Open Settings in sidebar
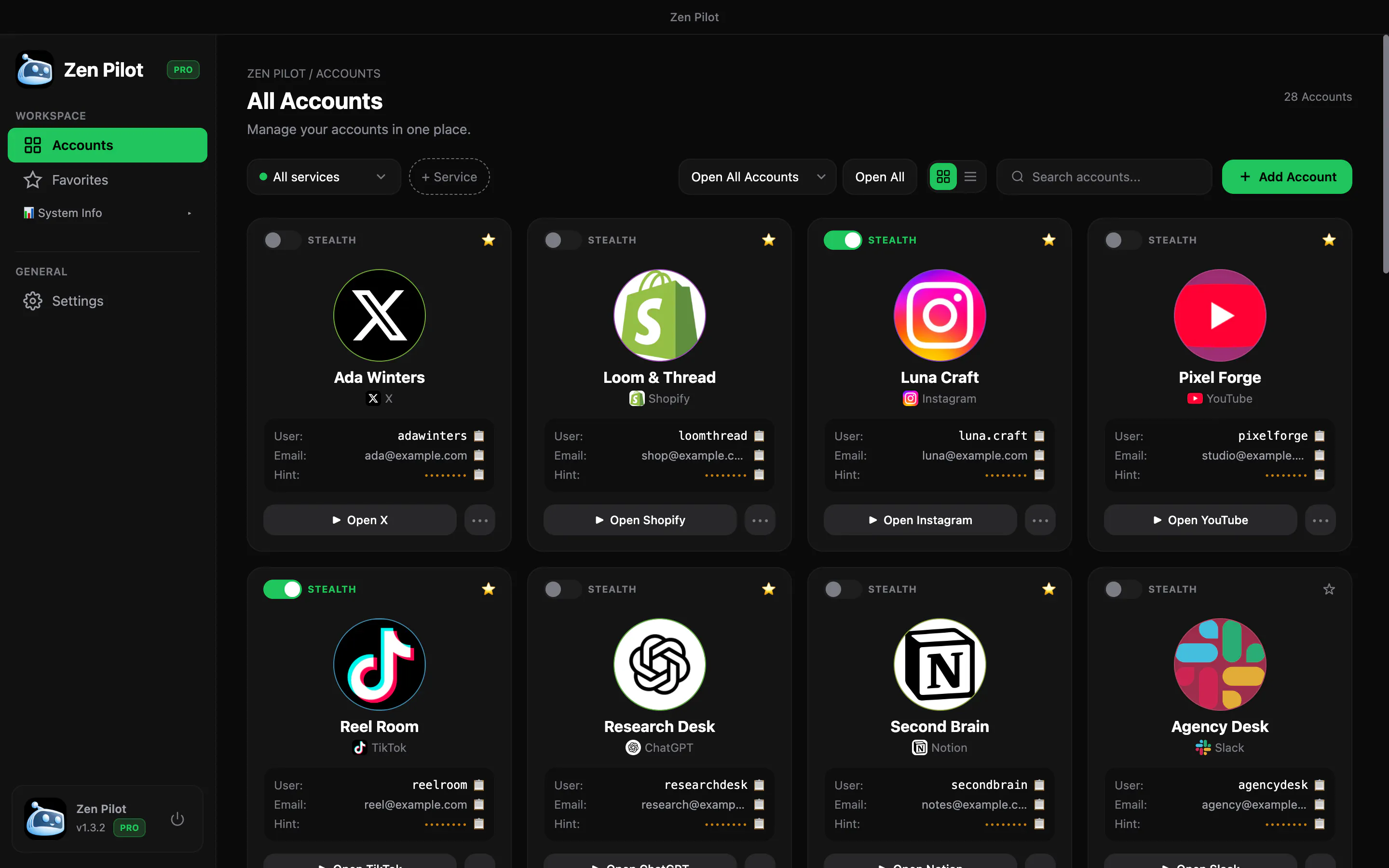Image resolution: width=1389 pixels, height=868 pixels. click(108, 301)
